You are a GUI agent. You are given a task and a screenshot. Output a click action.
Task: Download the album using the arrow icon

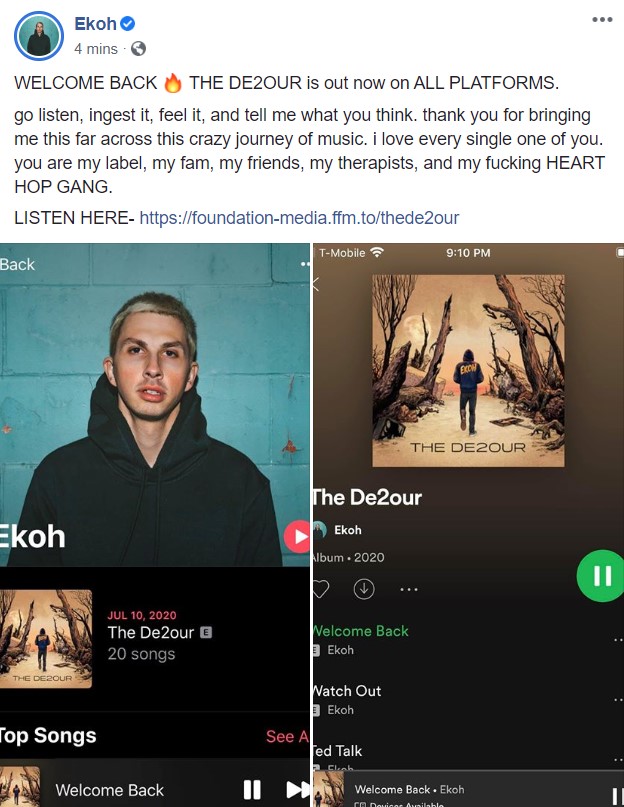coord(364,589)
